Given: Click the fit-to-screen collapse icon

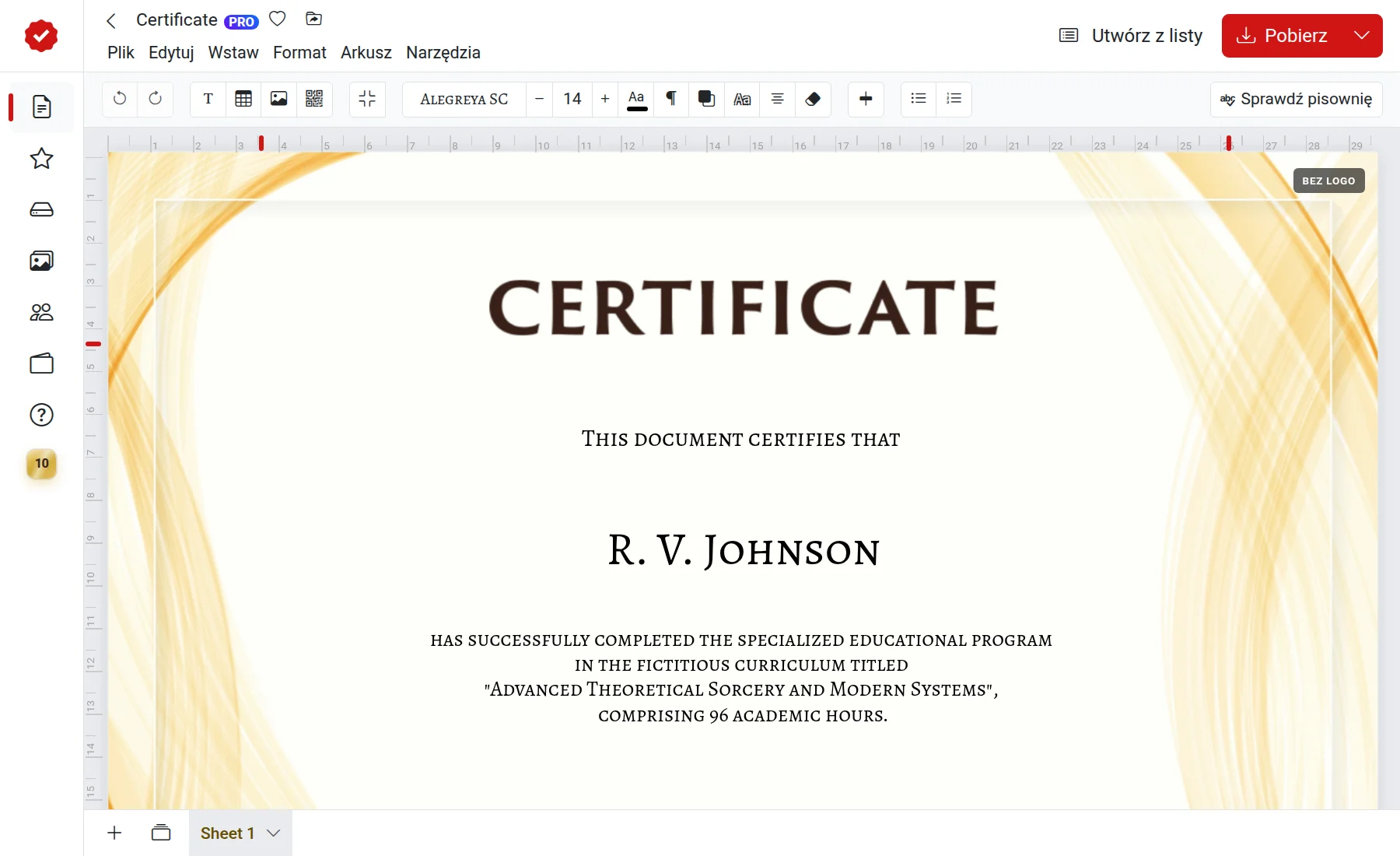Looking at the screenshot, I should point(367,99).
